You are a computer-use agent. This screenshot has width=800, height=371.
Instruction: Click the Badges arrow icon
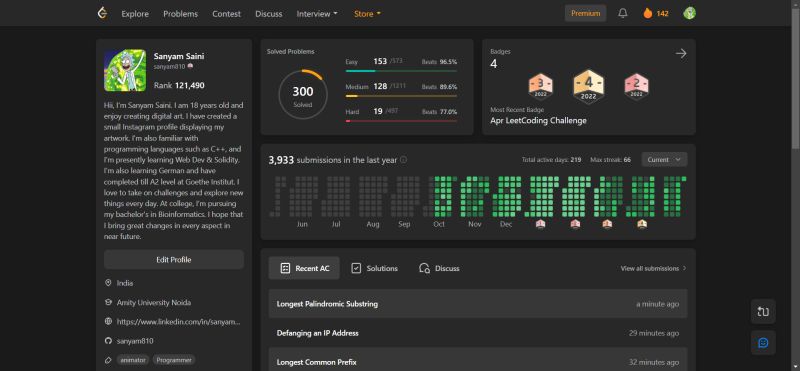click(x=681, y=54)
